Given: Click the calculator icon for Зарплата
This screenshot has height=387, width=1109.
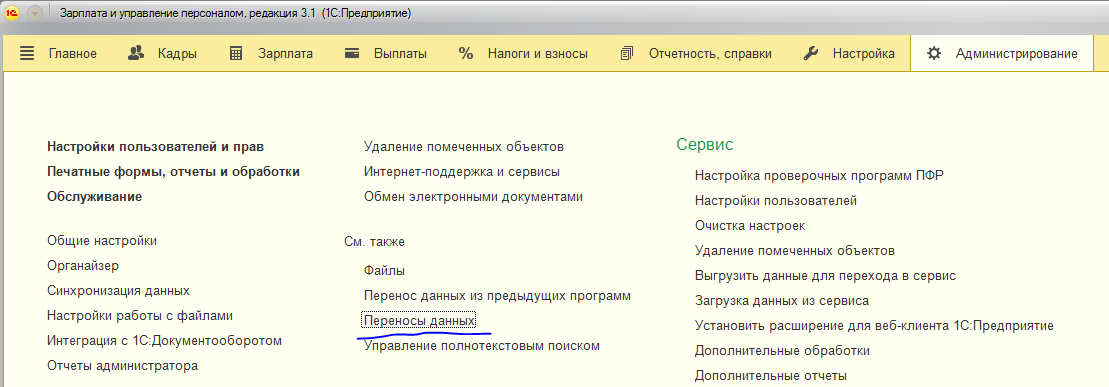Looking at the screenshot, I should (236, 54).
